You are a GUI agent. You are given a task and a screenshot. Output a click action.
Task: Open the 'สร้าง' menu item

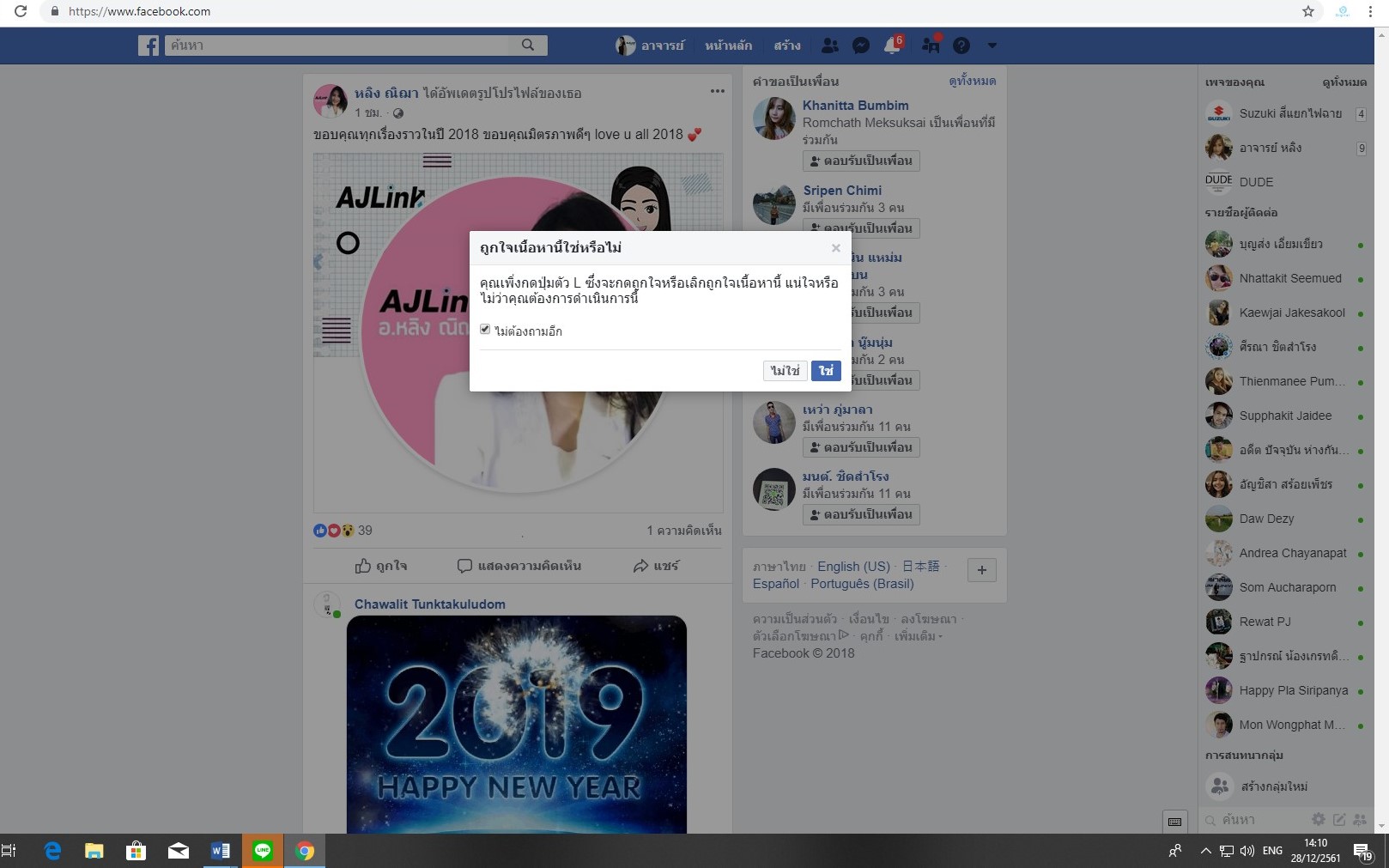tap(787, 46)
